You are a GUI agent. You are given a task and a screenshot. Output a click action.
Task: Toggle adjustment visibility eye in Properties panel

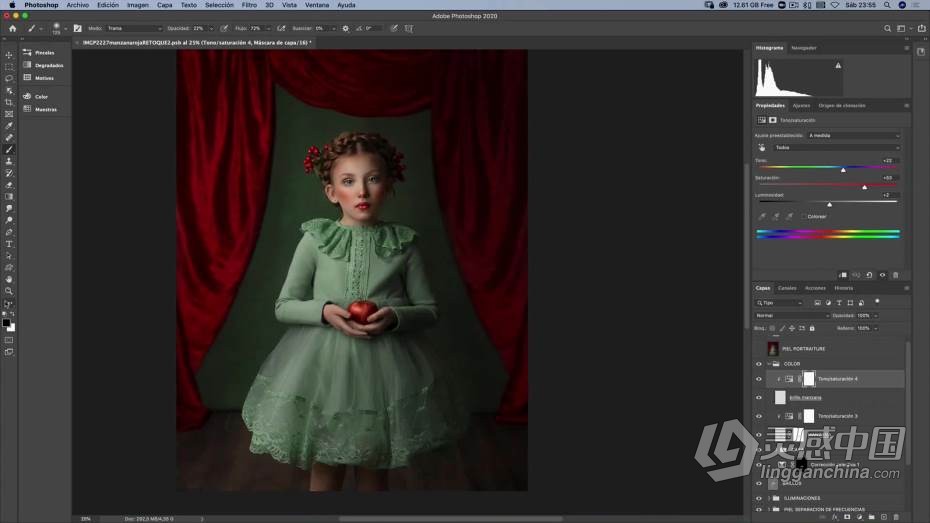point(883,275)
